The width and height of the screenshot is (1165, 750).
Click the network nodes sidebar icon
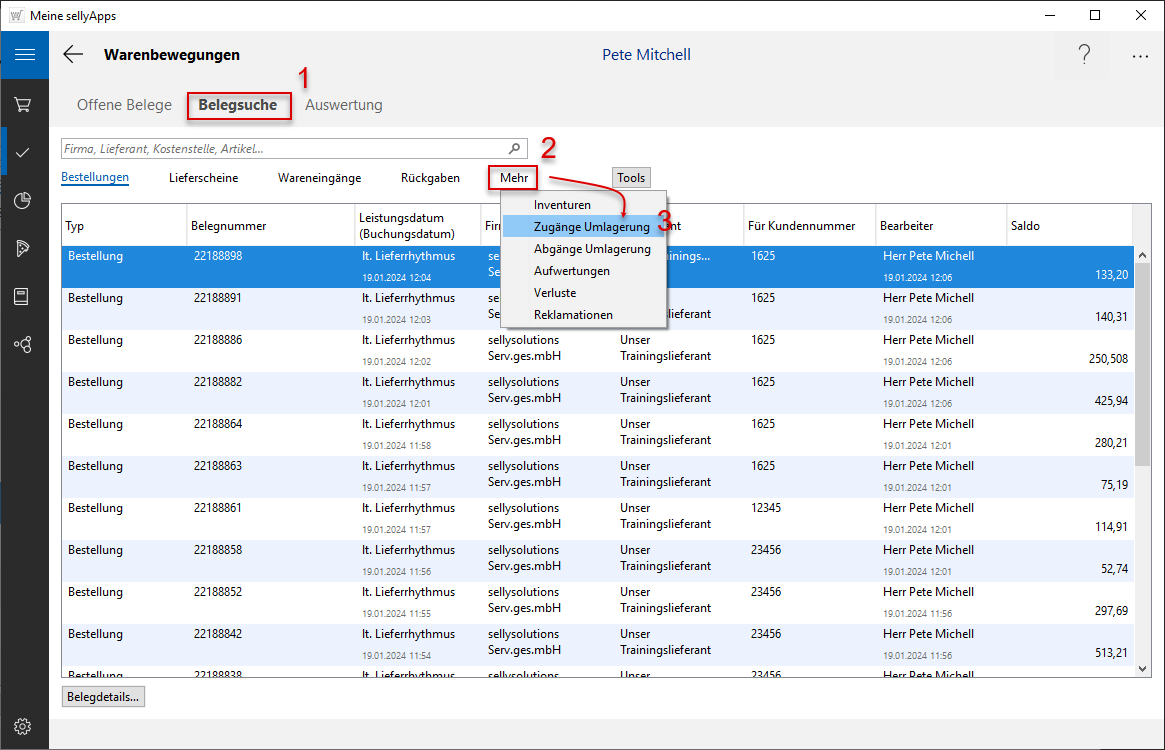[x=23, y=344]
